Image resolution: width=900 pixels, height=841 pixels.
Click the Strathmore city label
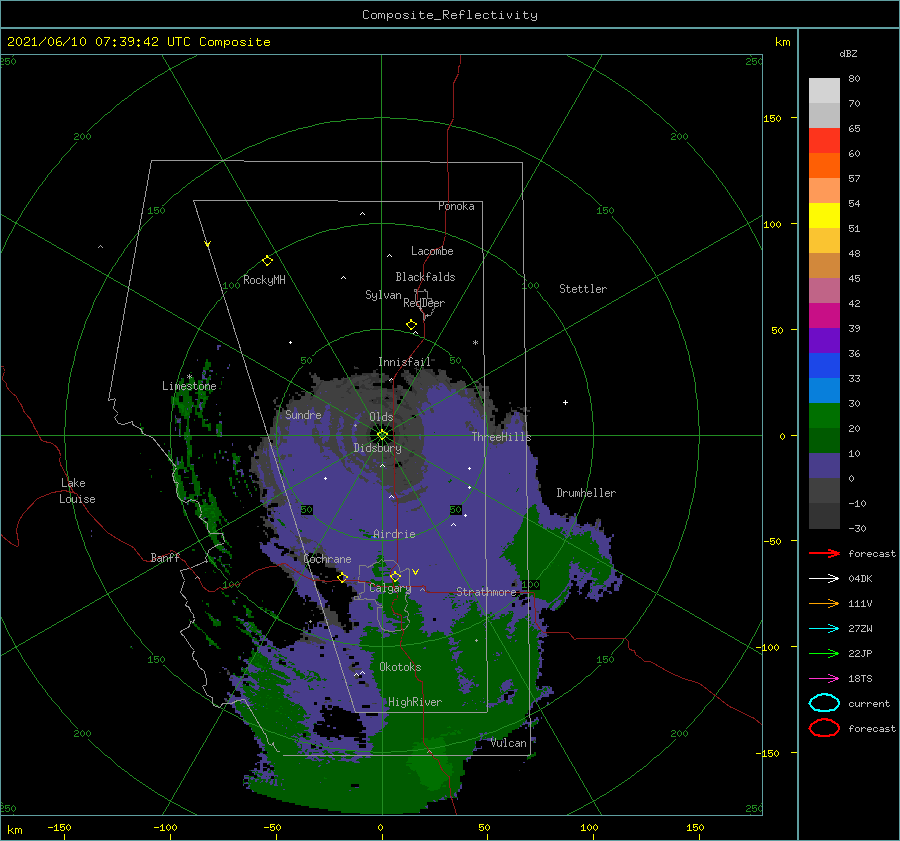pyautogui.click(x=486, y=591)
